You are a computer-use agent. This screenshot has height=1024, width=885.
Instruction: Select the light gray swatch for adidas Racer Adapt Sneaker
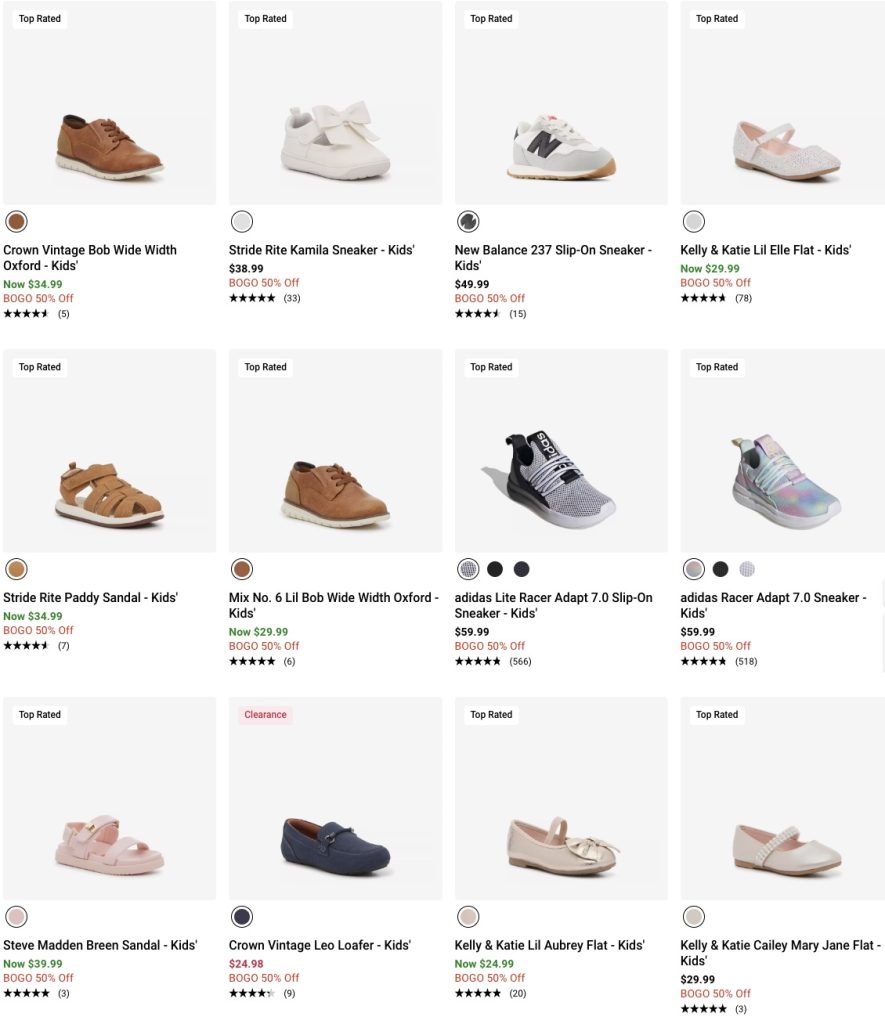(x=747, y=569)
